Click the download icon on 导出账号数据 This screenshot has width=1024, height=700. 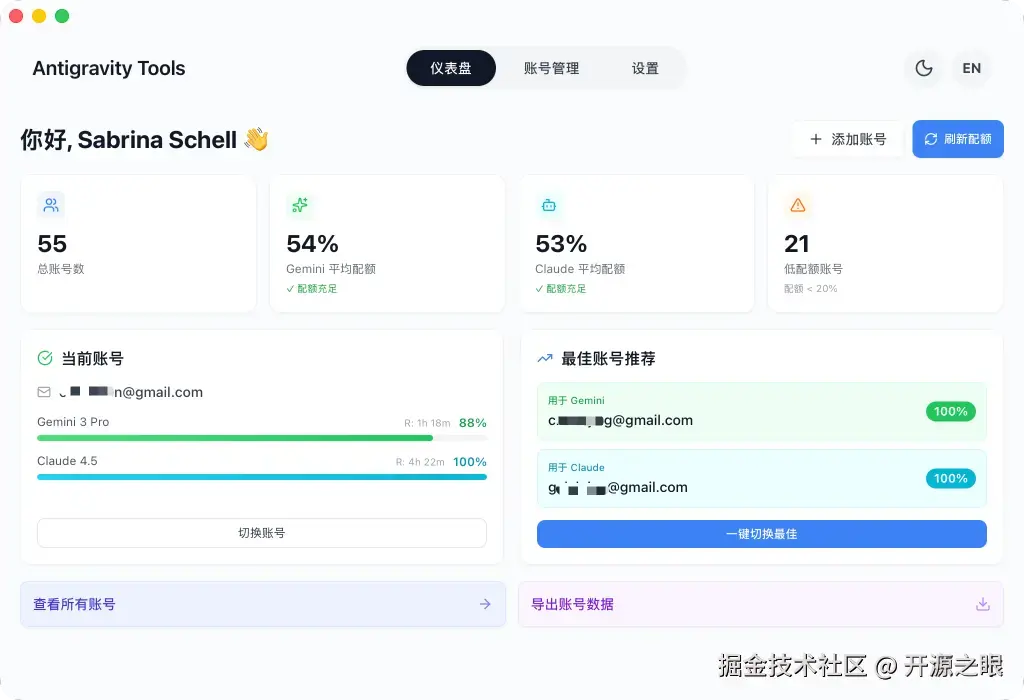(983, 604)
